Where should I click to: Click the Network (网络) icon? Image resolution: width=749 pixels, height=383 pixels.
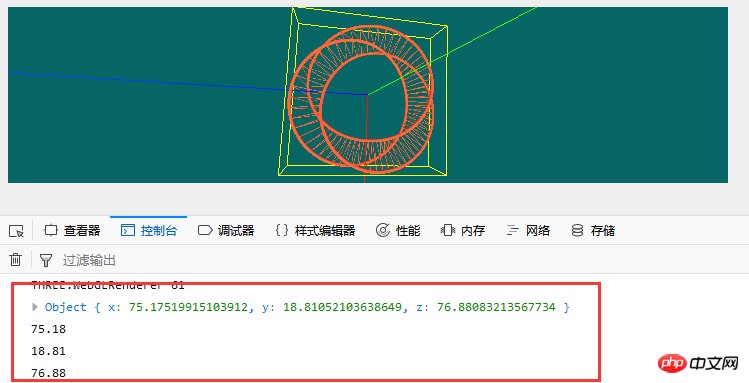click(x=513, y=231)
